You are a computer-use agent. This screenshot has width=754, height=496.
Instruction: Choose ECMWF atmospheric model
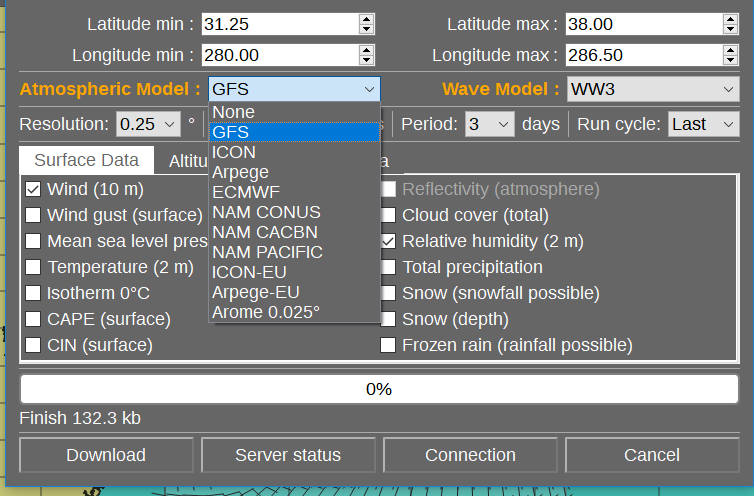[294, 192]
